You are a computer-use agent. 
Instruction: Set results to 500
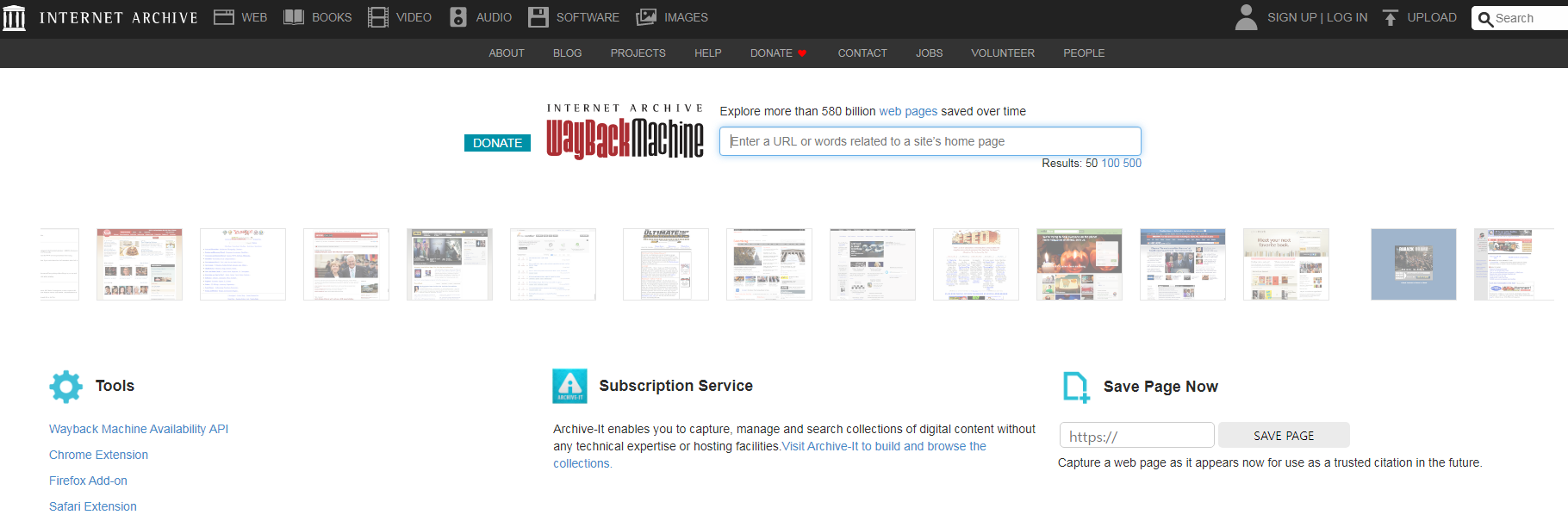[x=1132, y=164]
